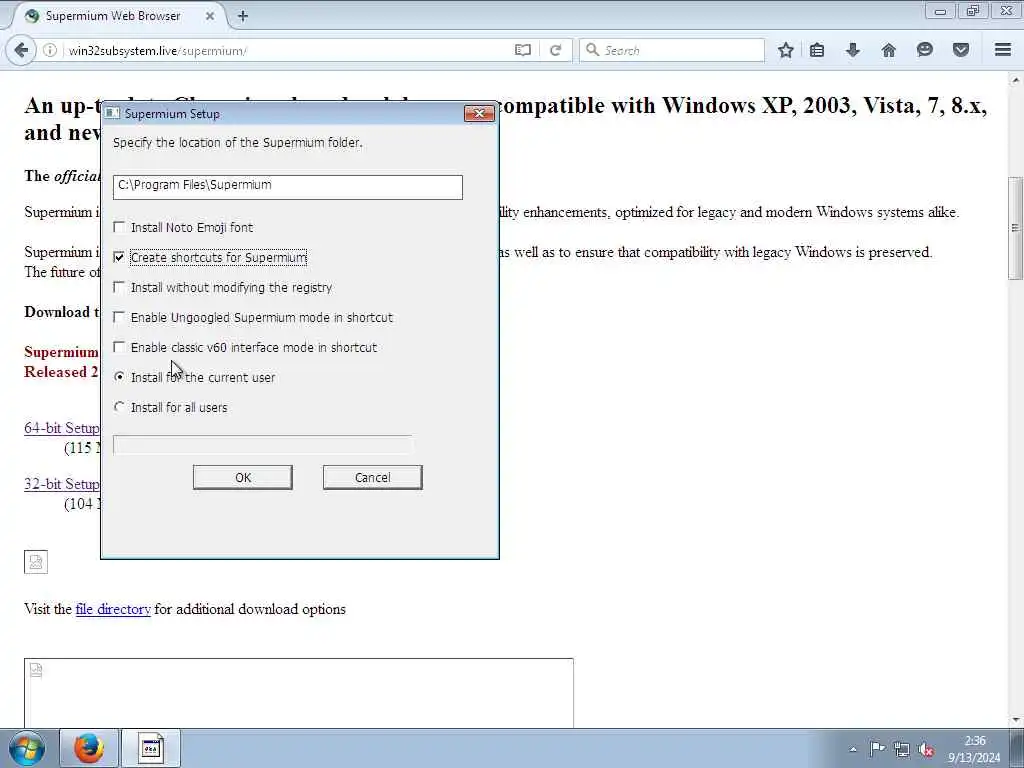This screenshot has height=768, width=1024.
Task: Open the 32-bit Setup download link
Action: [62, 484]
